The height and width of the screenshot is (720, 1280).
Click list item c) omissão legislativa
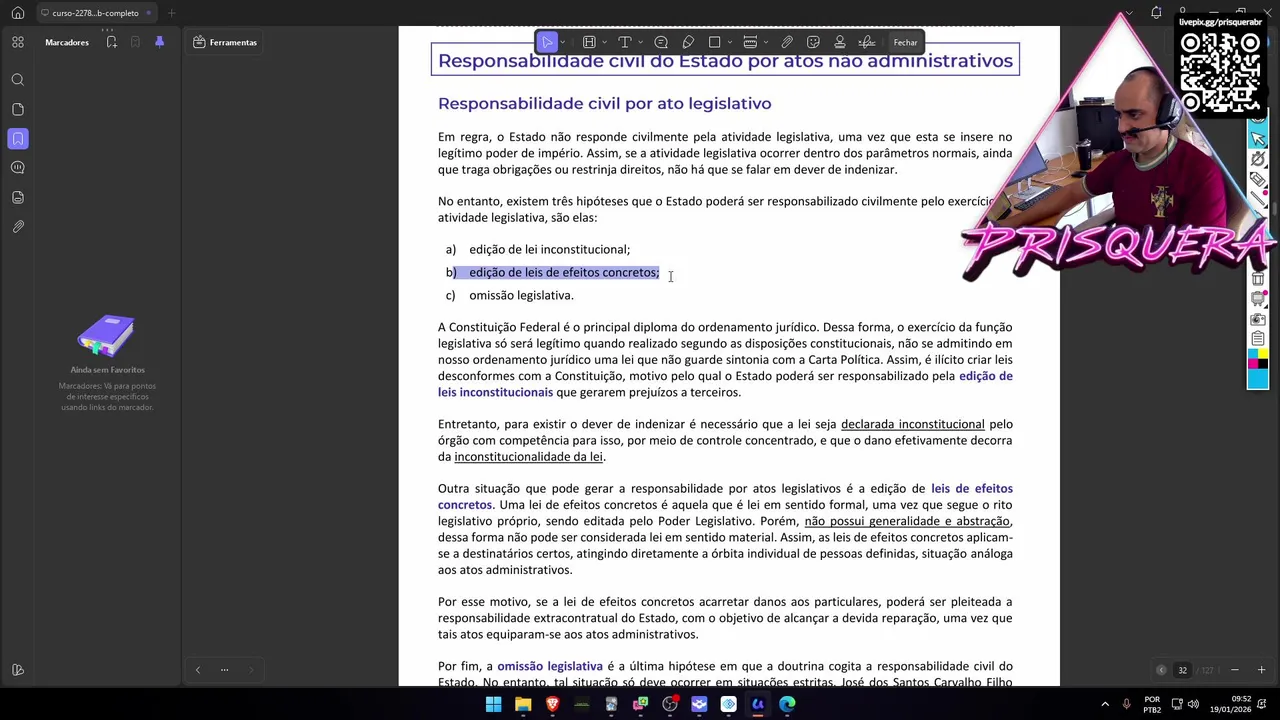[510, 295]
